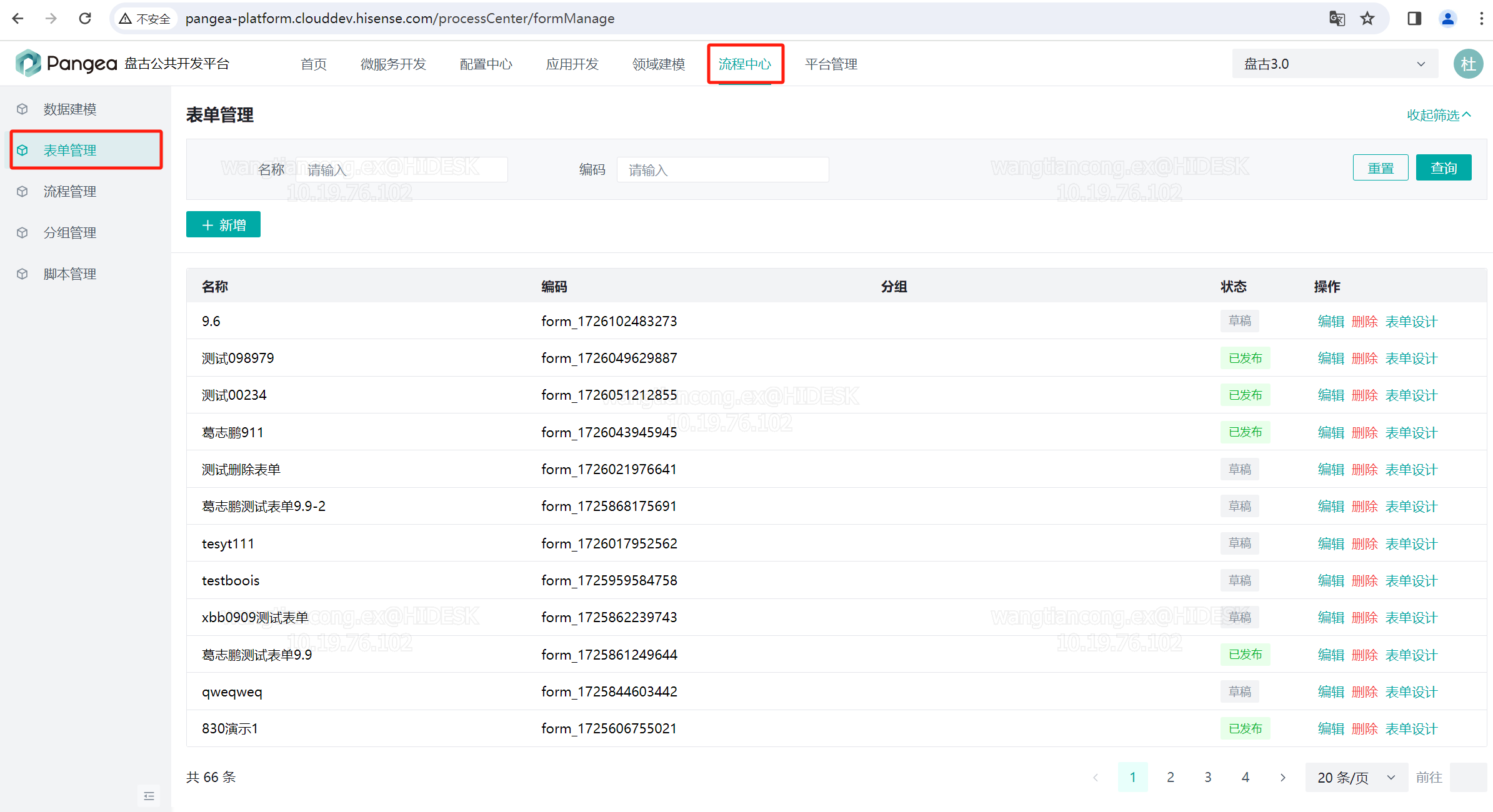Screen dimensions: 1493x812
Task: Click the 查询 button
Action: (x=1444, y=168)
